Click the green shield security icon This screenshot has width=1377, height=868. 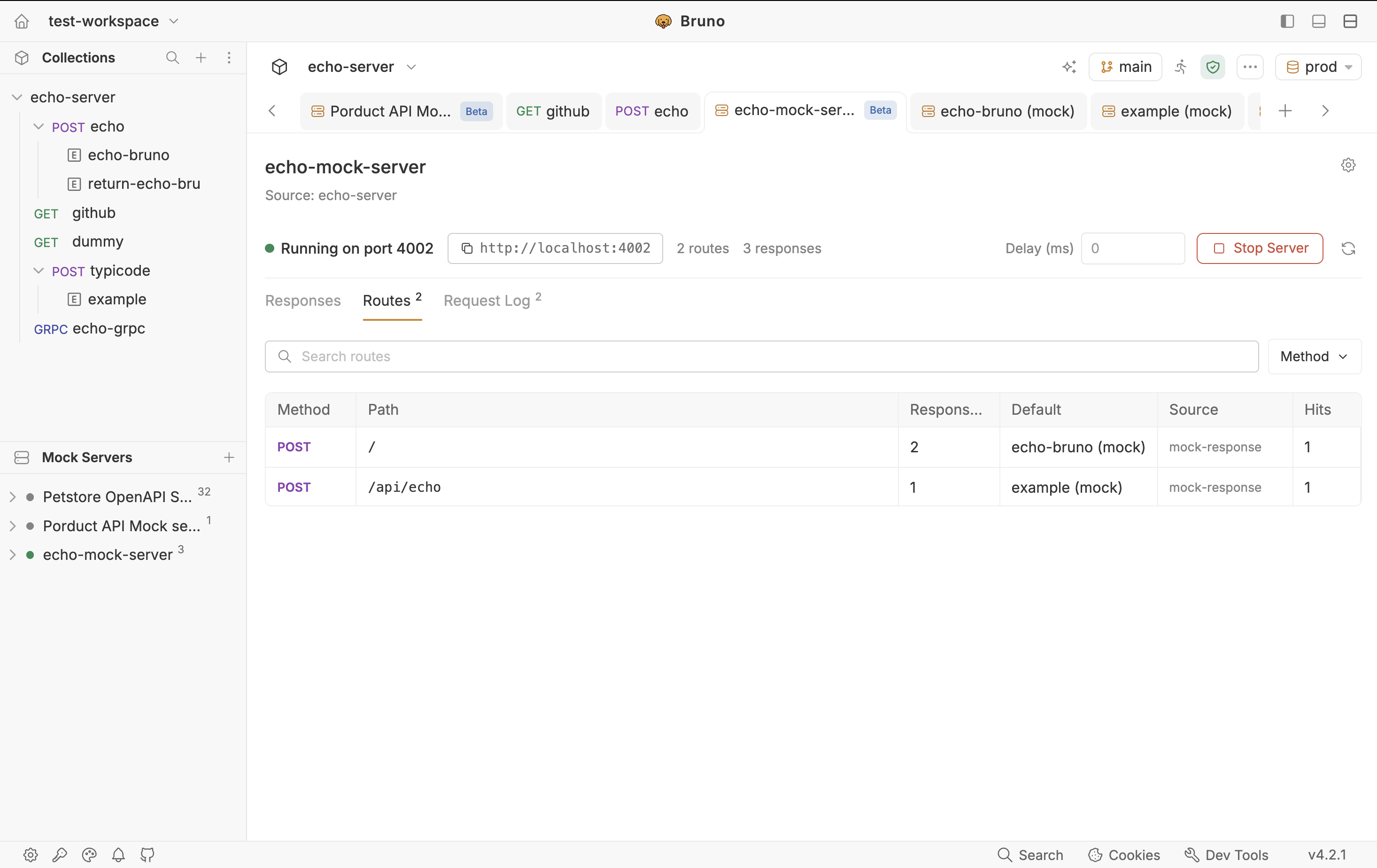point(1212,67)
